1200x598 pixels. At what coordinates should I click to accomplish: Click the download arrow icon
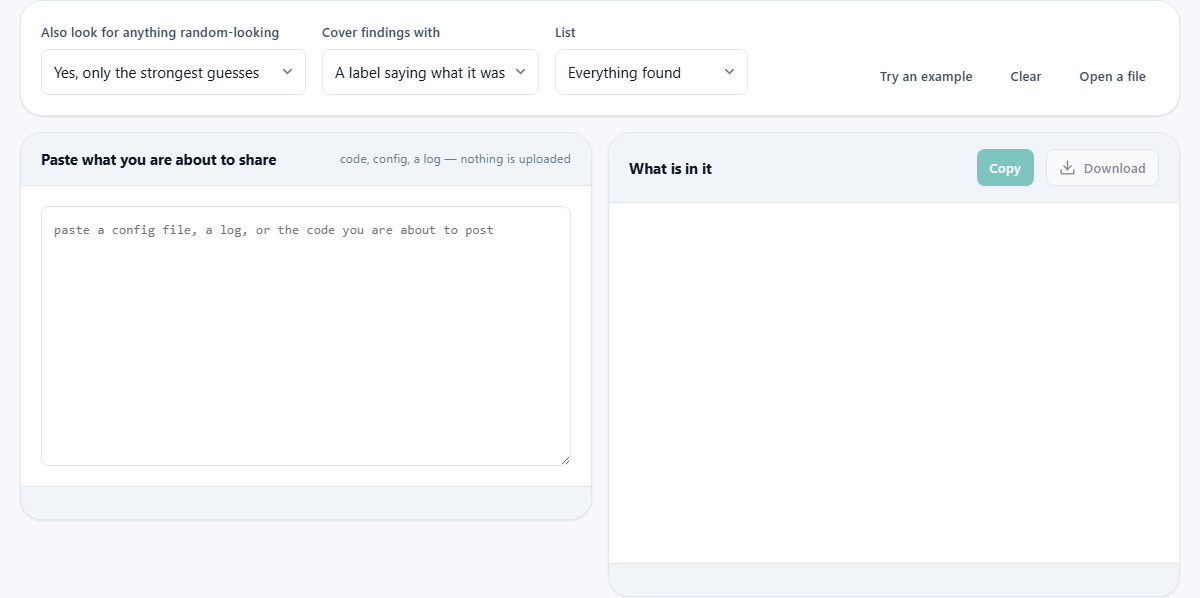[x=1068, y=168]
